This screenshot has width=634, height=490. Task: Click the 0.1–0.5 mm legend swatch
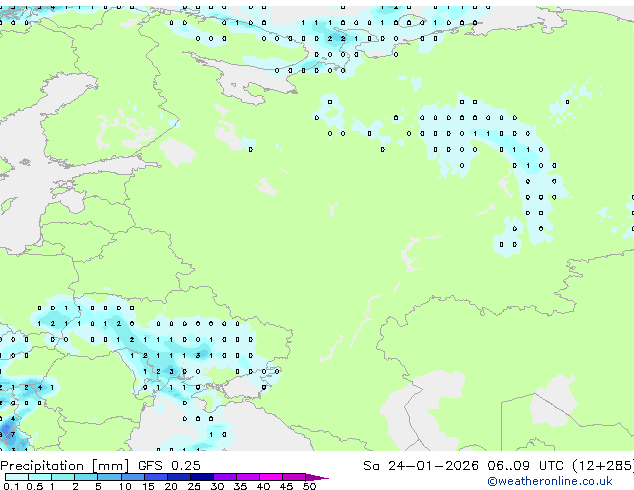coord(17,477)
